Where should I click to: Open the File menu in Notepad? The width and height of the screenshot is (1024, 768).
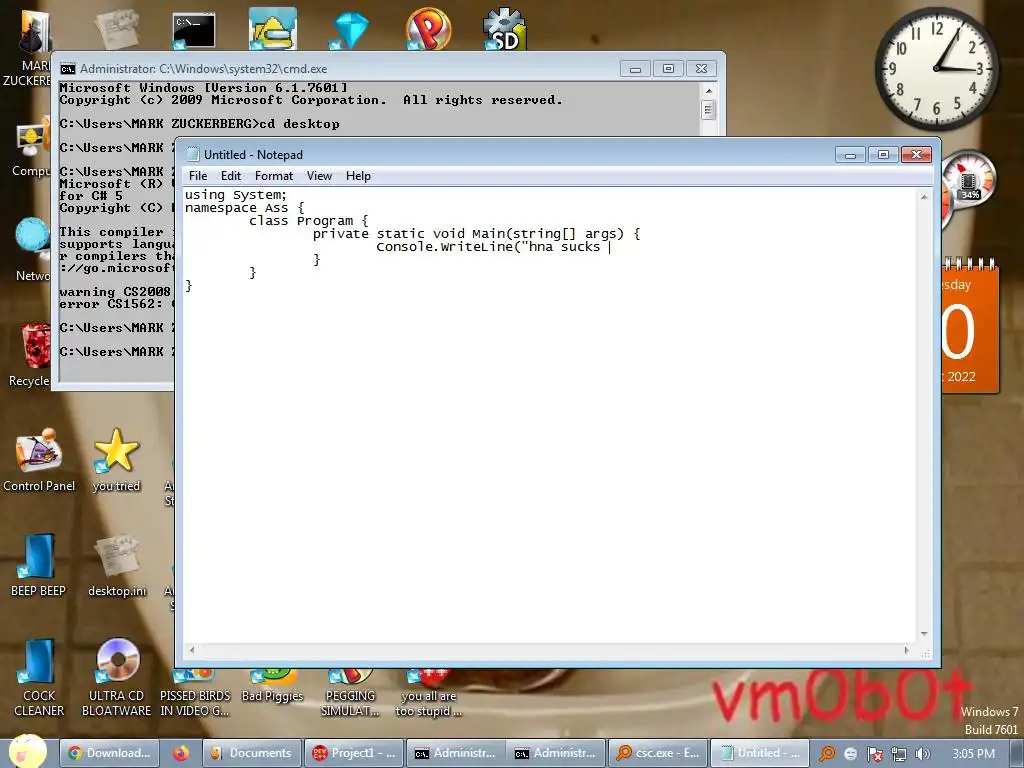coord(198,176)
